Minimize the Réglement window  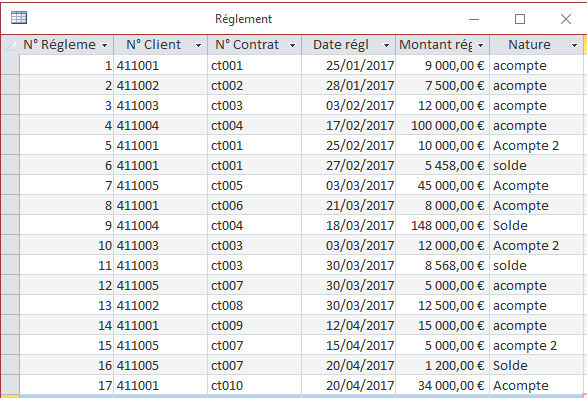click(x=474, y=19)
